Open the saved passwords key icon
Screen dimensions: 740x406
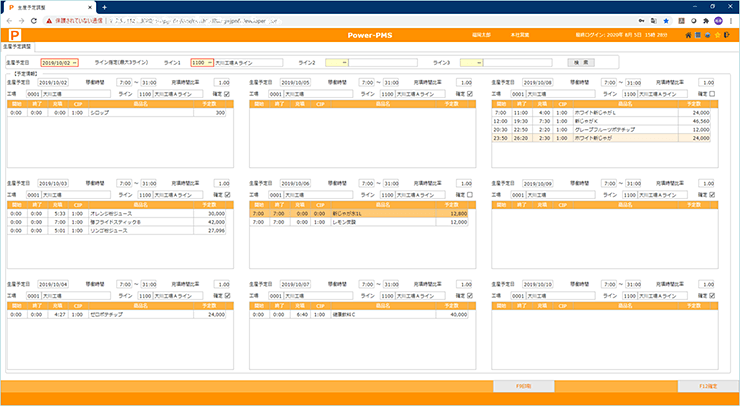point(641,21)
